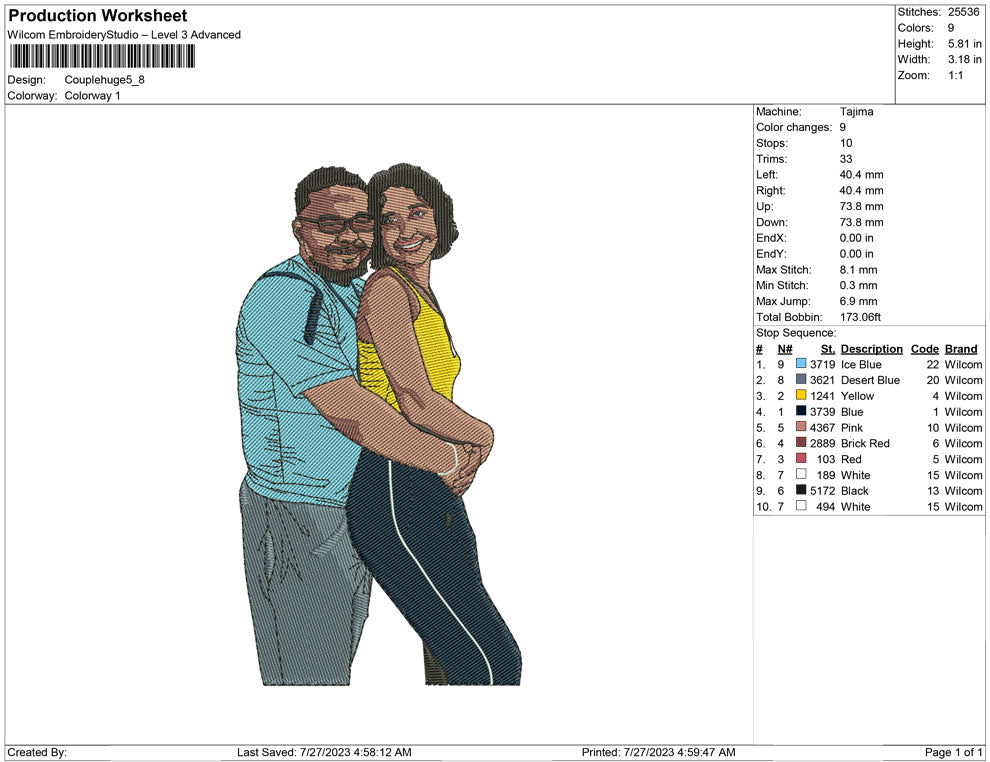The image size is (990, 762).
Task: Select the Pink thread swatch
Action: 801,427
